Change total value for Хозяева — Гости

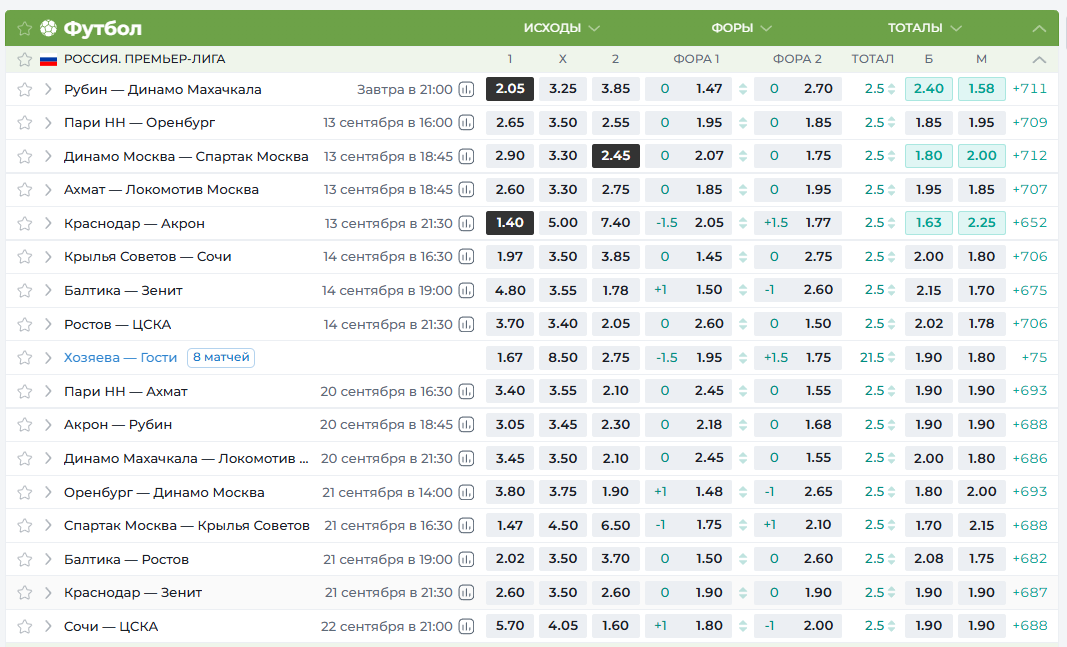pyautogui.click(x=891, y=357)
